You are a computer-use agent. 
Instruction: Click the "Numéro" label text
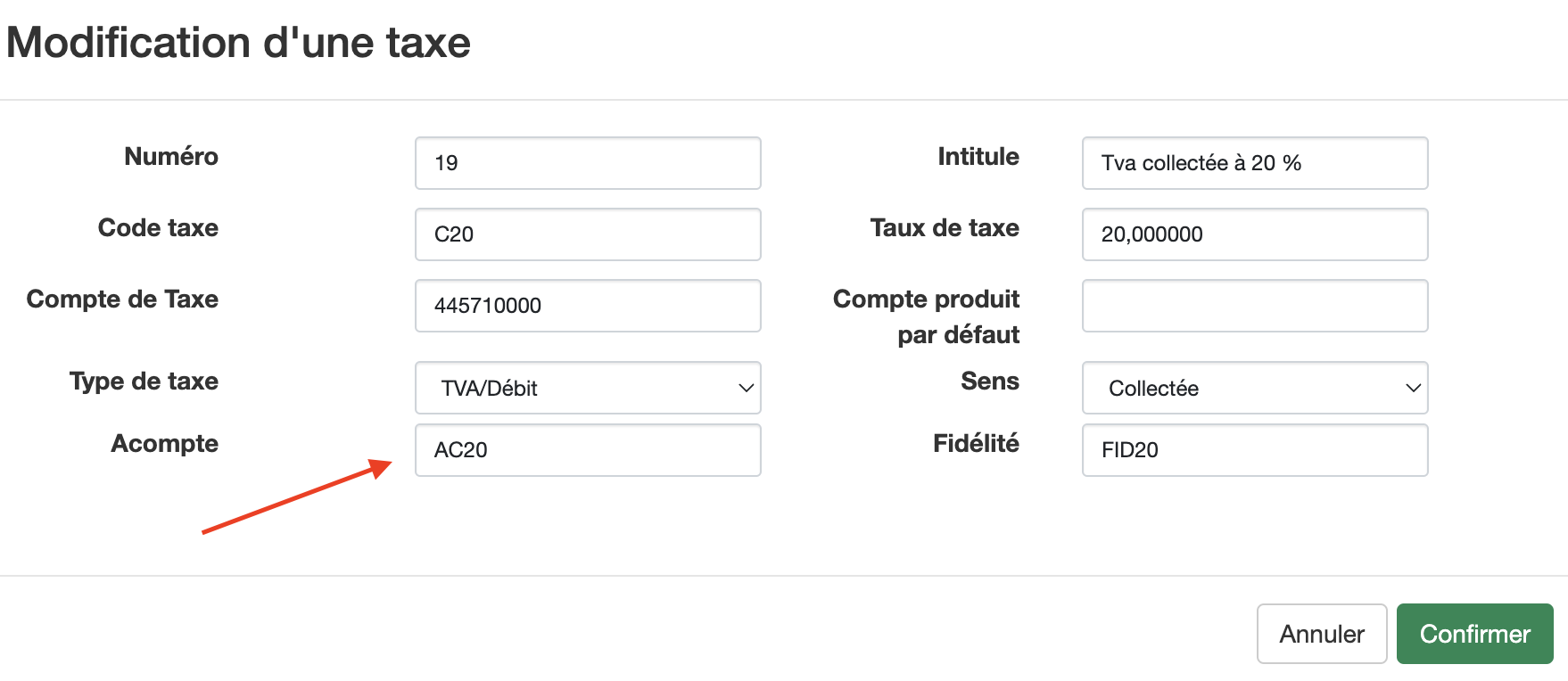pyautogui.click(x=171, y=157)
